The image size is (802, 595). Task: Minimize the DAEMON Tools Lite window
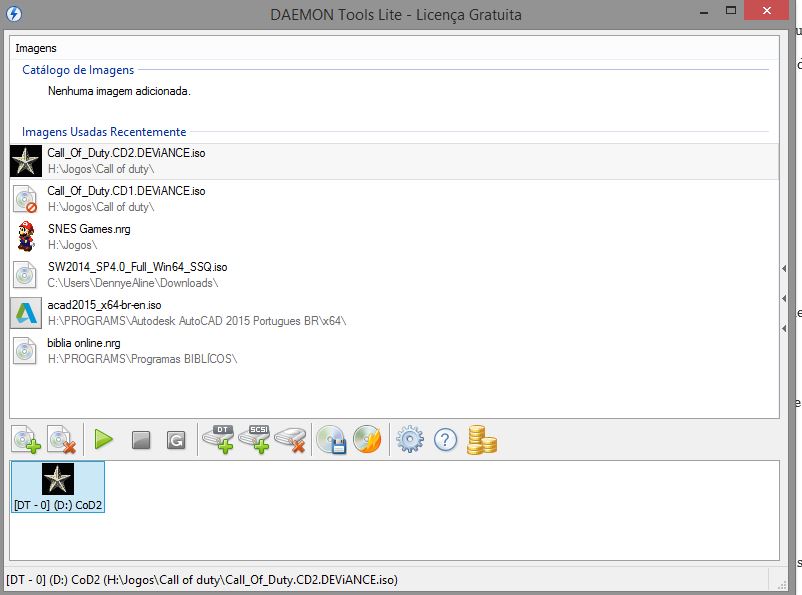[704, 12]
